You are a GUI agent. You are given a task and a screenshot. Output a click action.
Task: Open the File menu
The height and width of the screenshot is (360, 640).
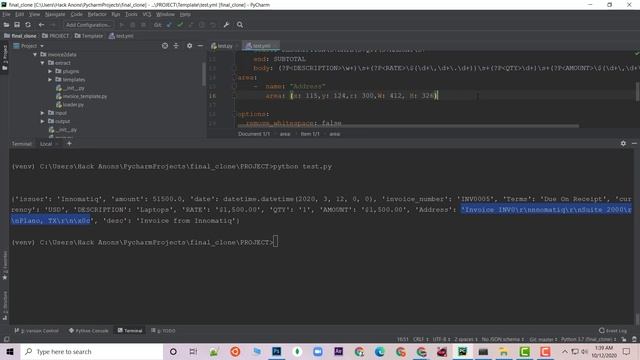point(6,14)
